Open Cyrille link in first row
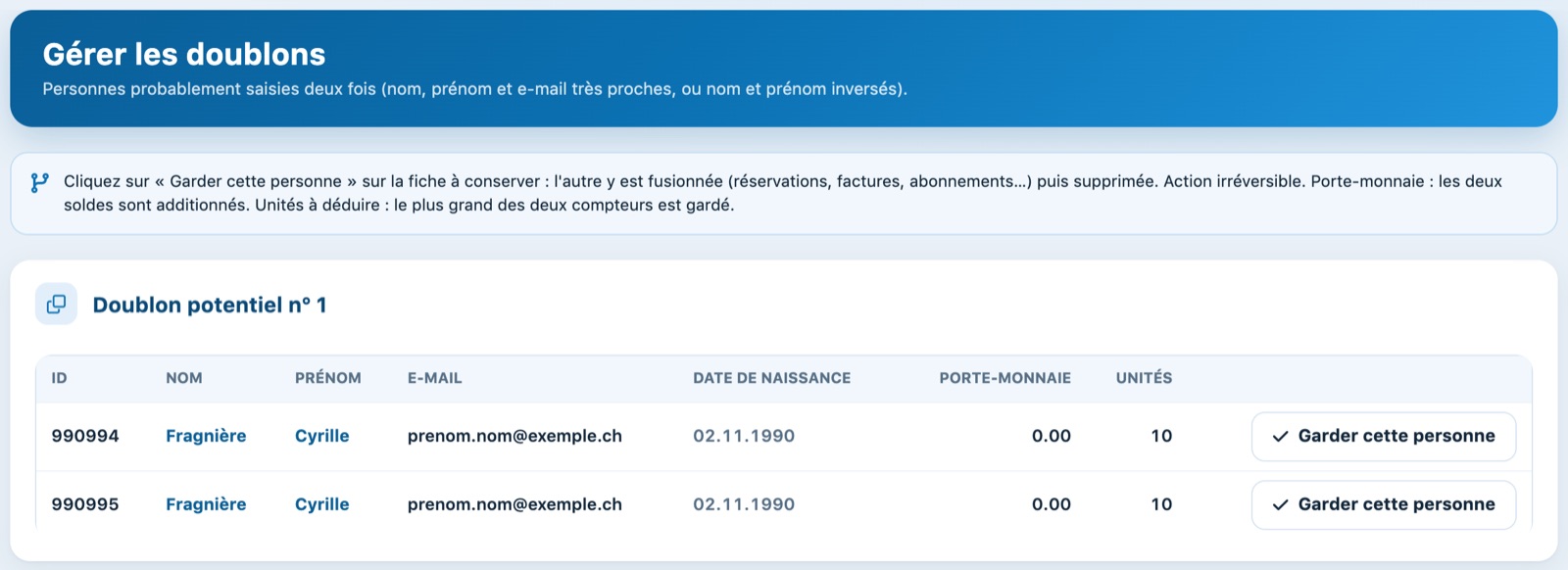Screen dimensions: 1568x570 (x=322, y=436)
